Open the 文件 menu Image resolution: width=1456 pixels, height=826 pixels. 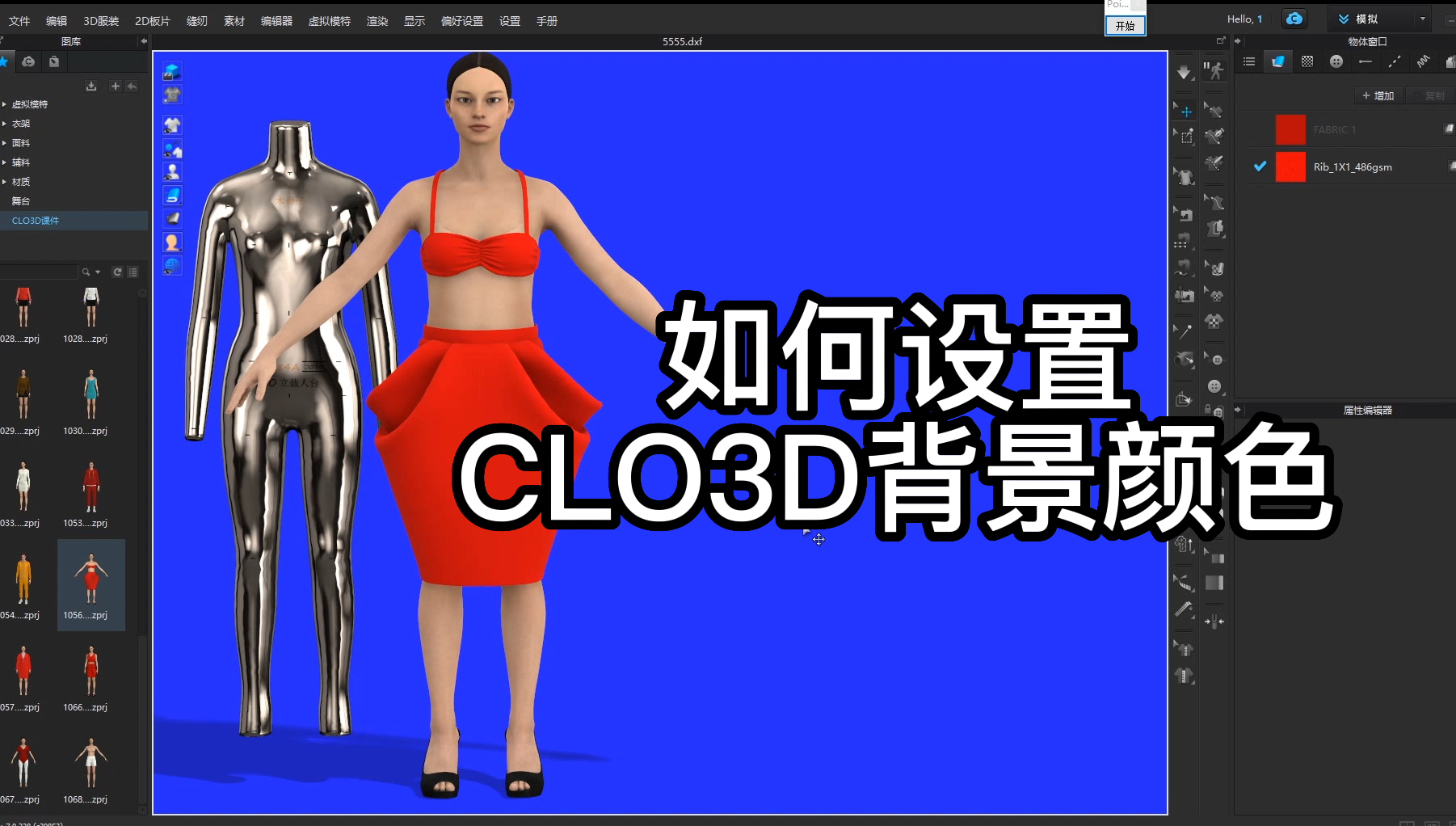19,21
